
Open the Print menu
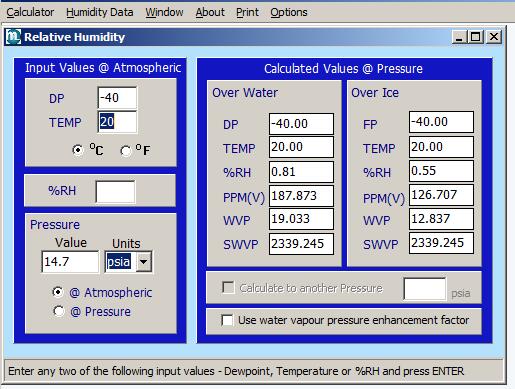(x=247, y=12)
